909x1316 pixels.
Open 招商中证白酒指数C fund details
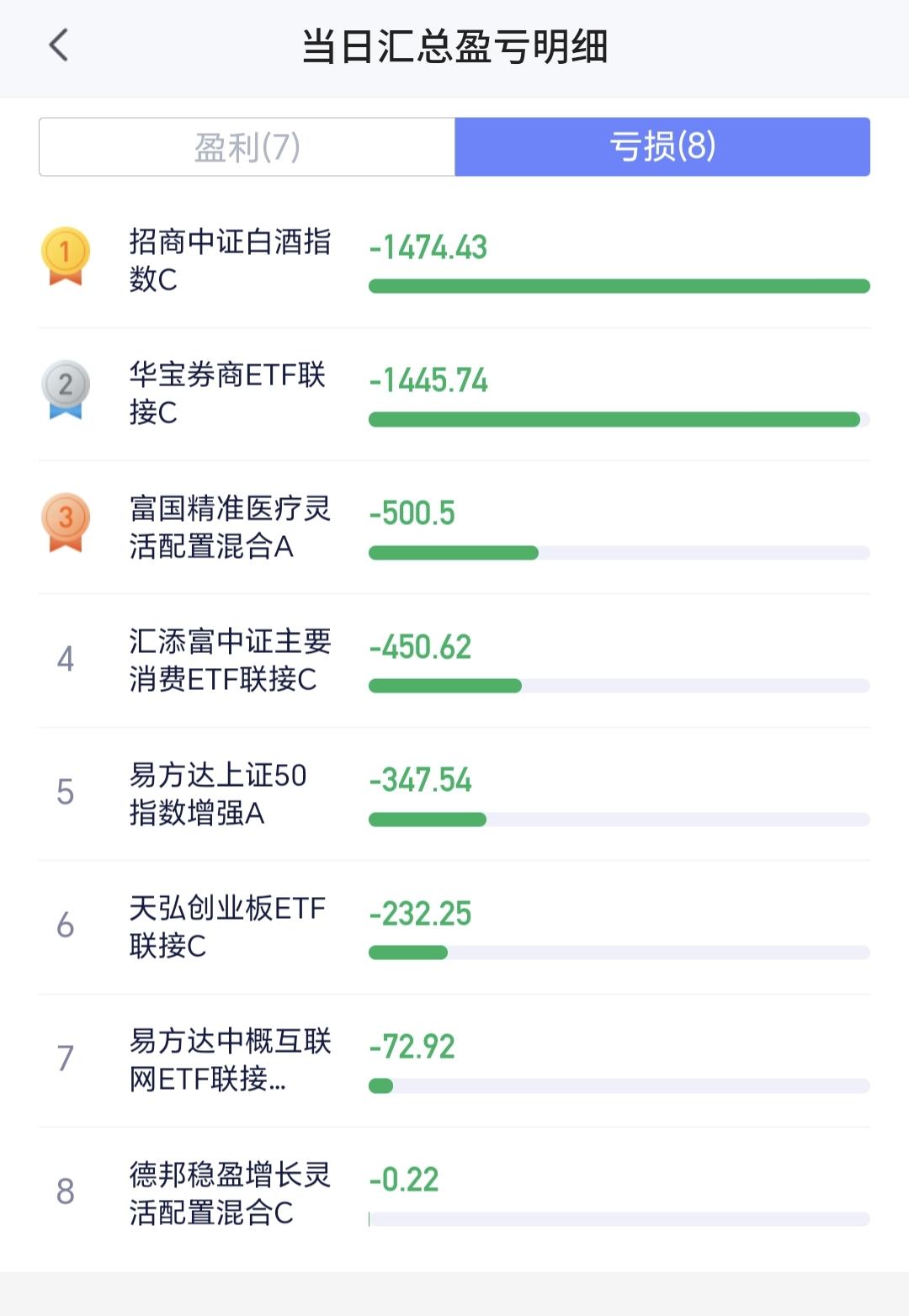point(229,260)
